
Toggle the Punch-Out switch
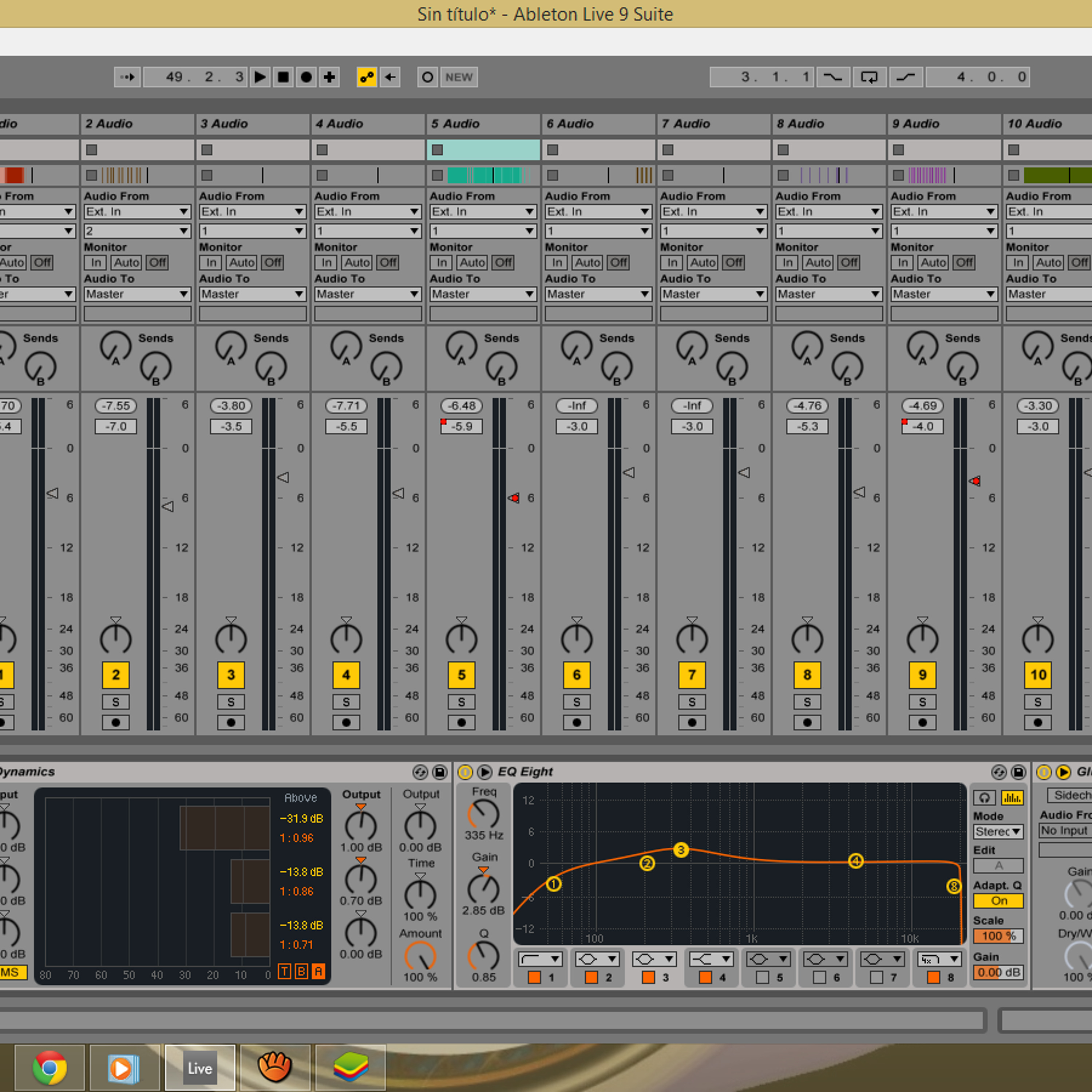point(906,77)
